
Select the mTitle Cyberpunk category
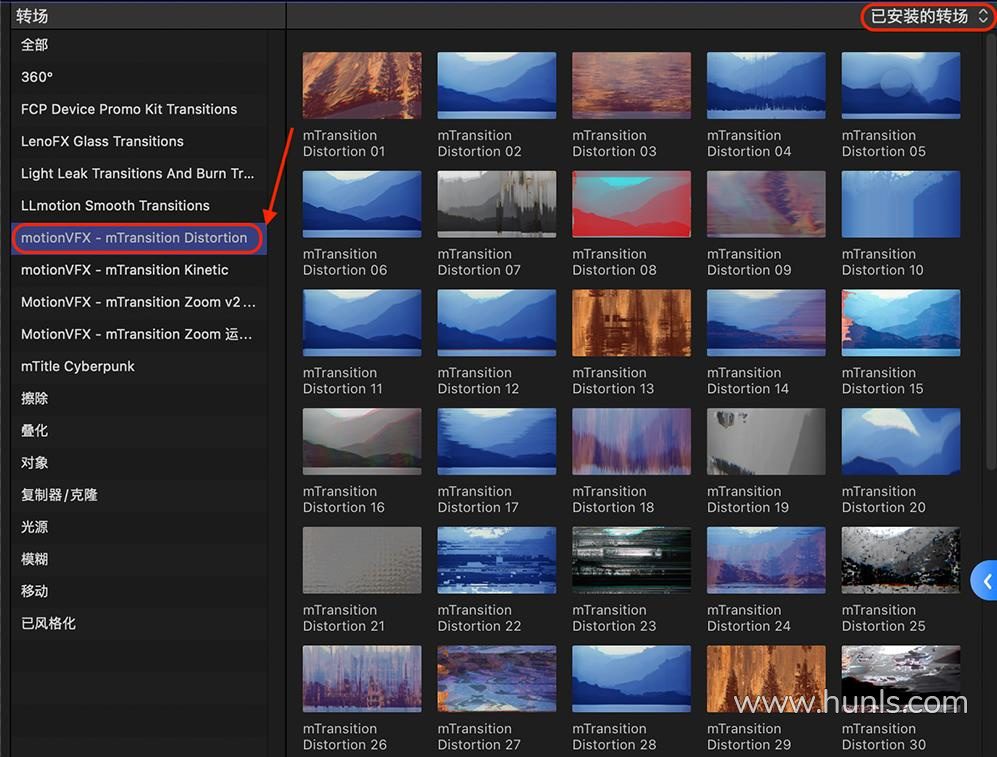tap(139, 366)
